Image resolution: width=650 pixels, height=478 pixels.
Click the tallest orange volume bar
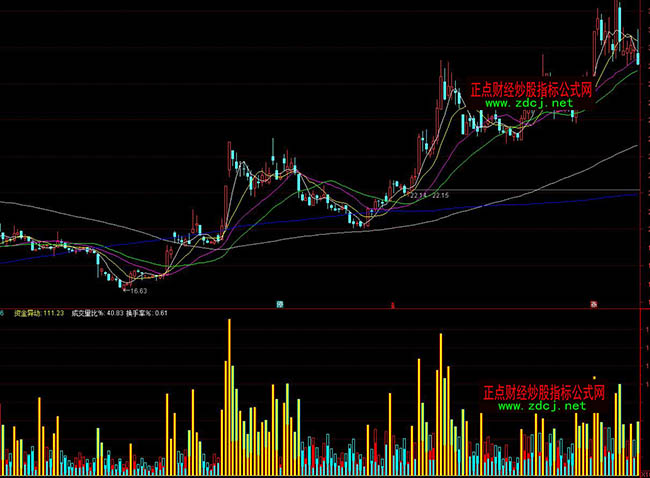(x=229, y=395)
